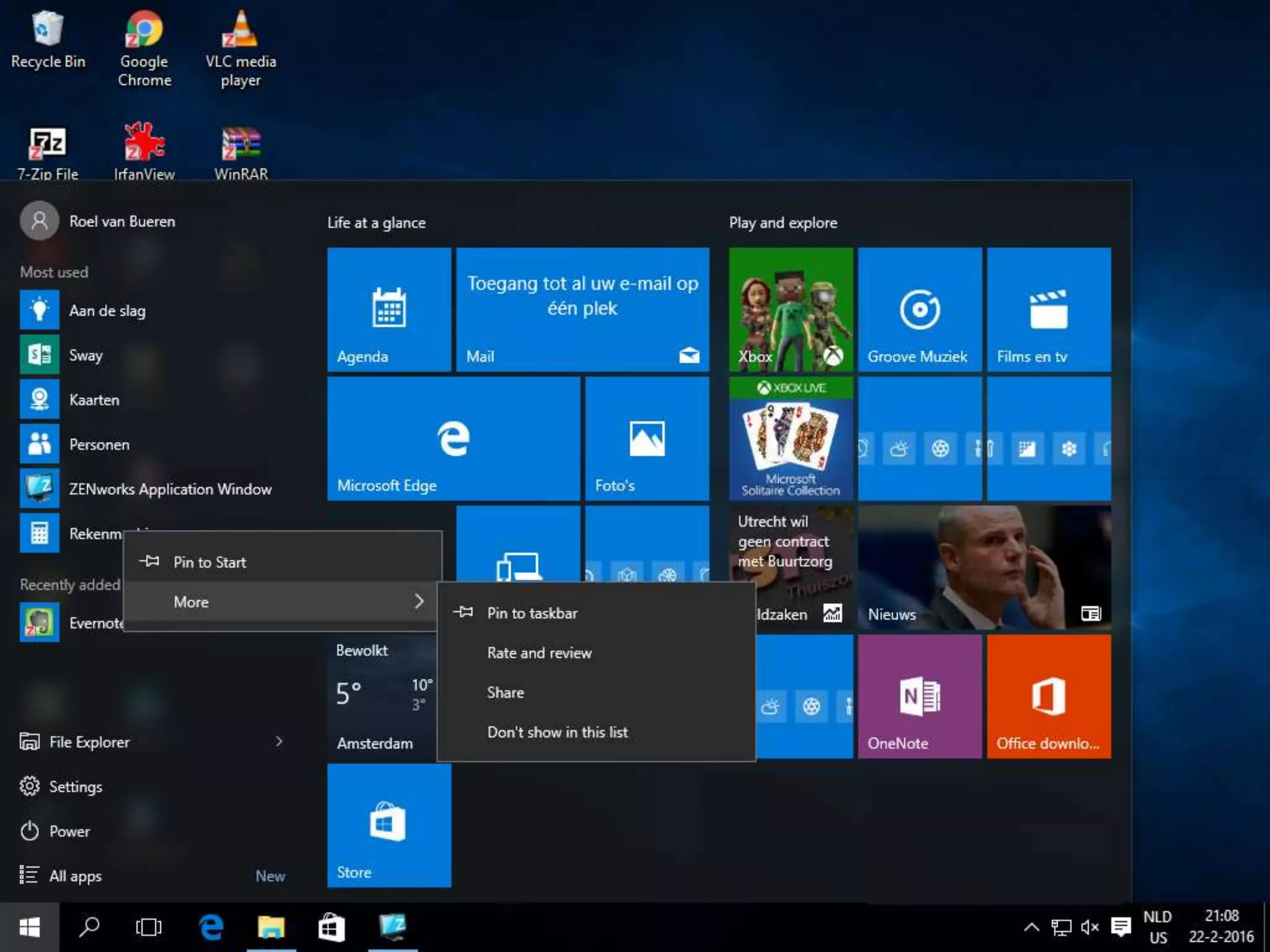
Task: Choose Rate and review
Action: 597,653
